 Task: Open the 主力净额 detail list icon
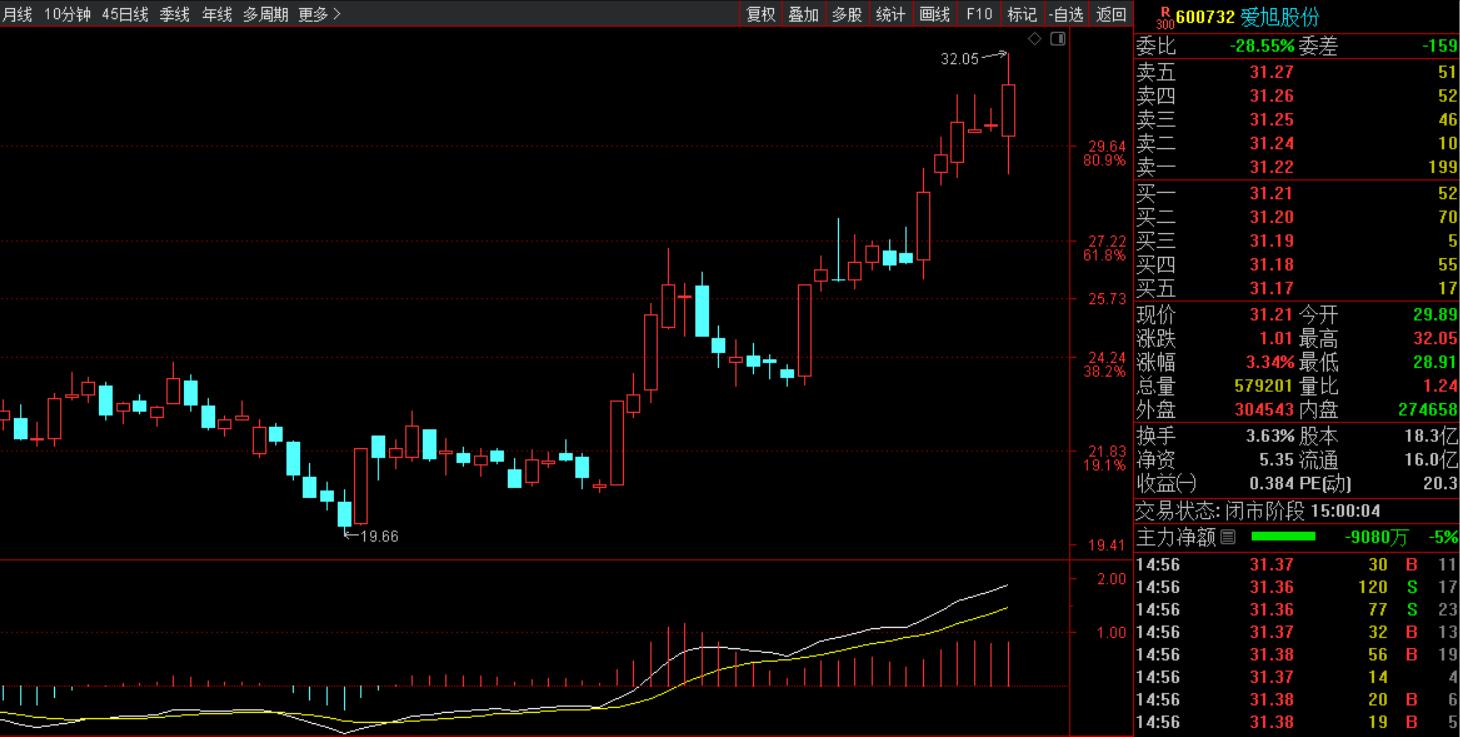[x=1228, y=537]
